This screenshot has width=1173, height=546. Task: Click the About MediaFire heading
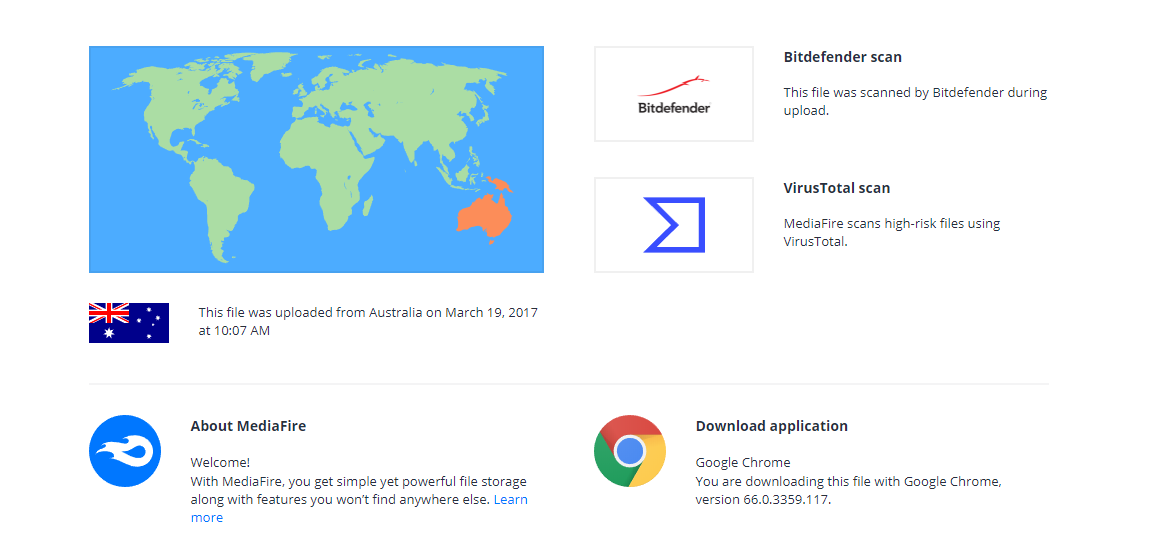pos(248,426)
